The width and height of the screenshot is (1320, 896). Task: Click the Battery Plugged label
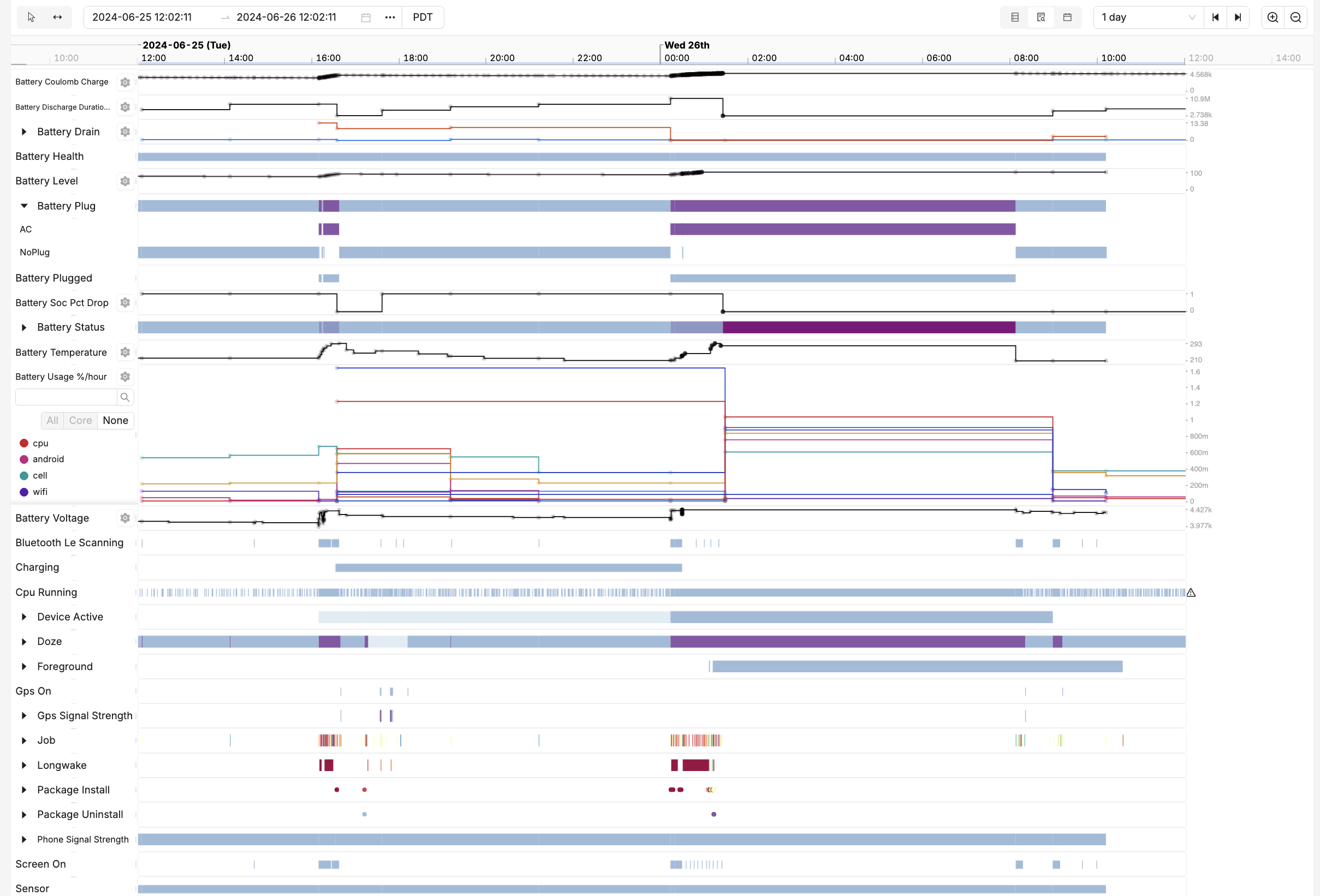coord(53,278)
